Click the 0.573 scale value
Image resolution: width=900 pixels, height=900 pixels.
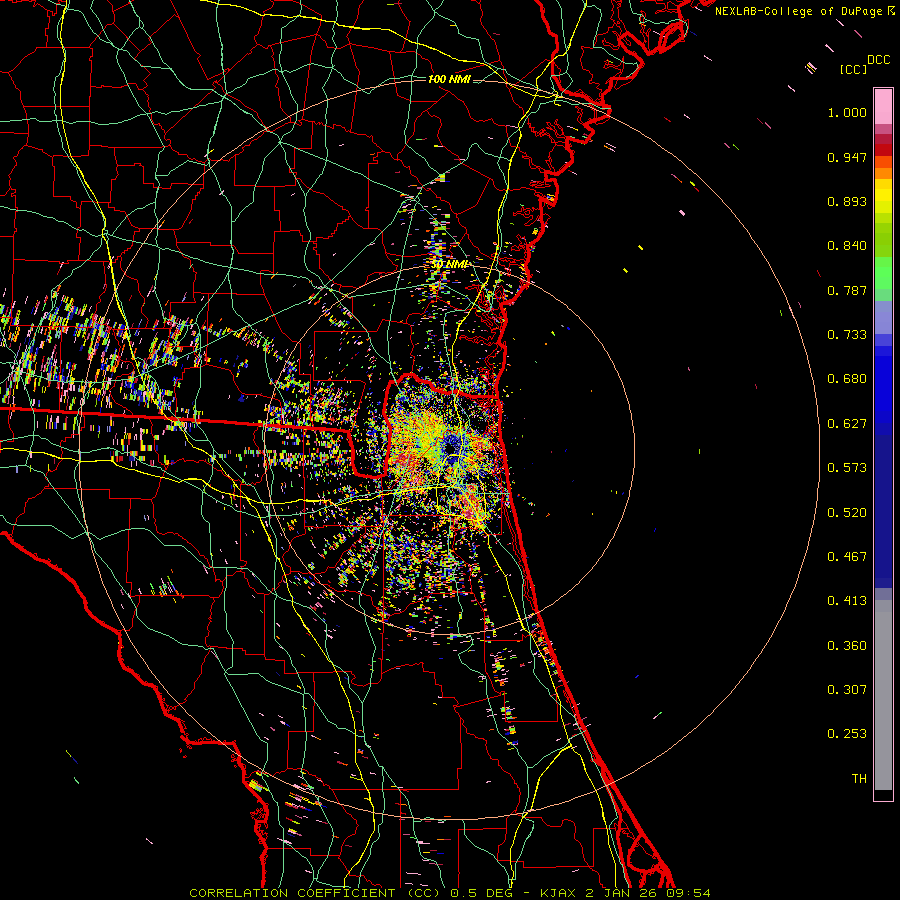tap(847, 468)
